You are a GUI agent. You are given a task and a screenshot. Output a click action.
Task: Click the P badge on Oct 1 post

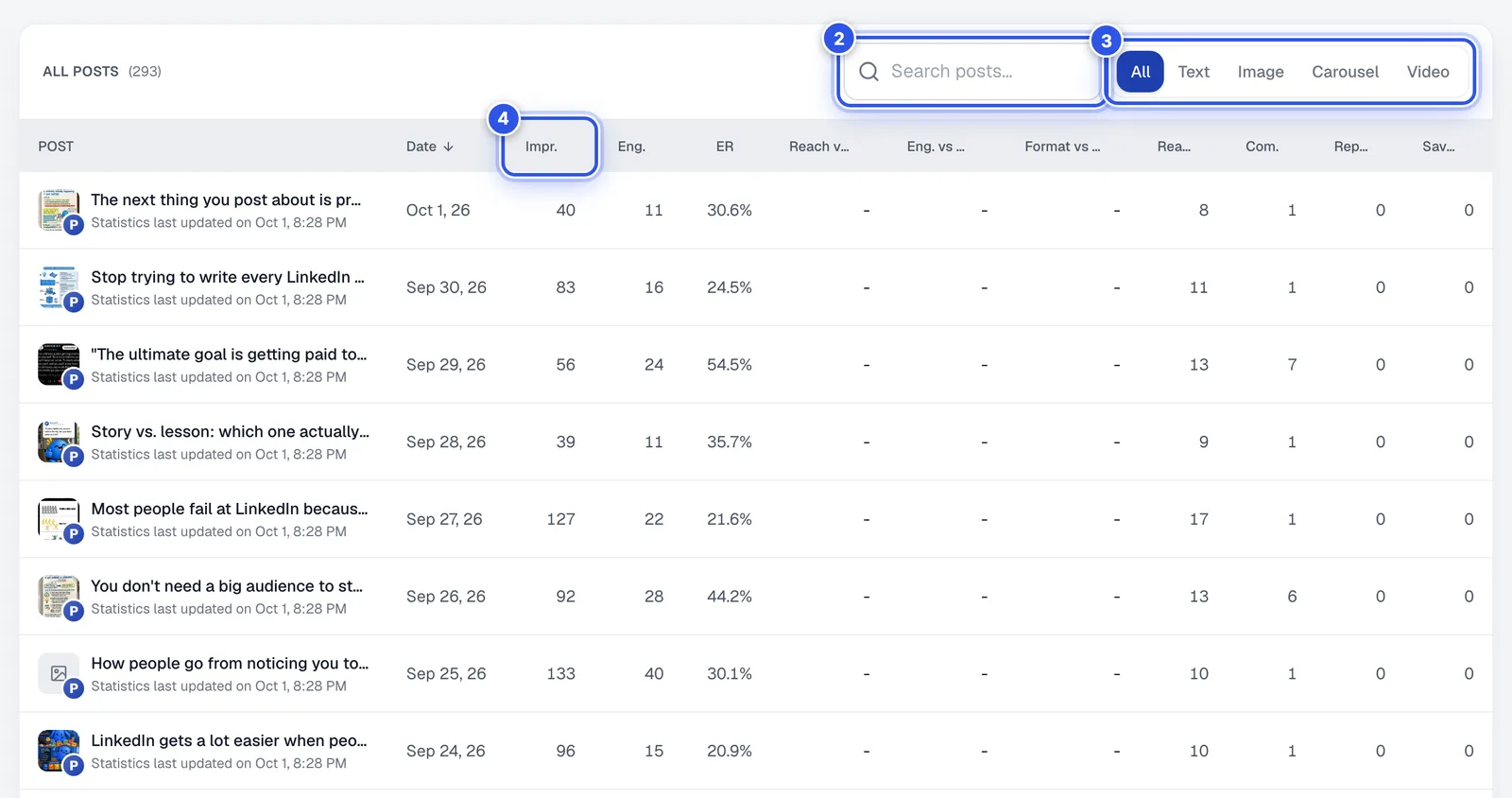(x=74, y=224)
